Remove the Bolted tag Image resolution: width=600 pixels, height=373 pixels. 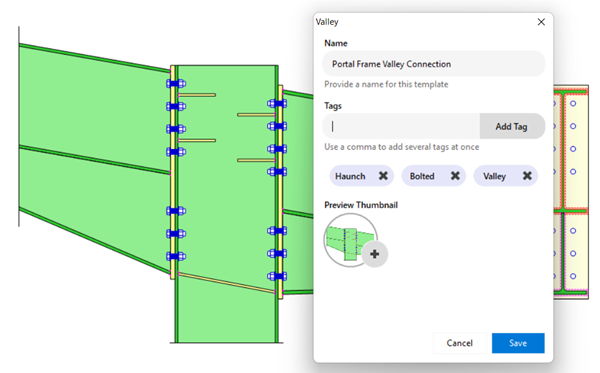tap(455, 176)
